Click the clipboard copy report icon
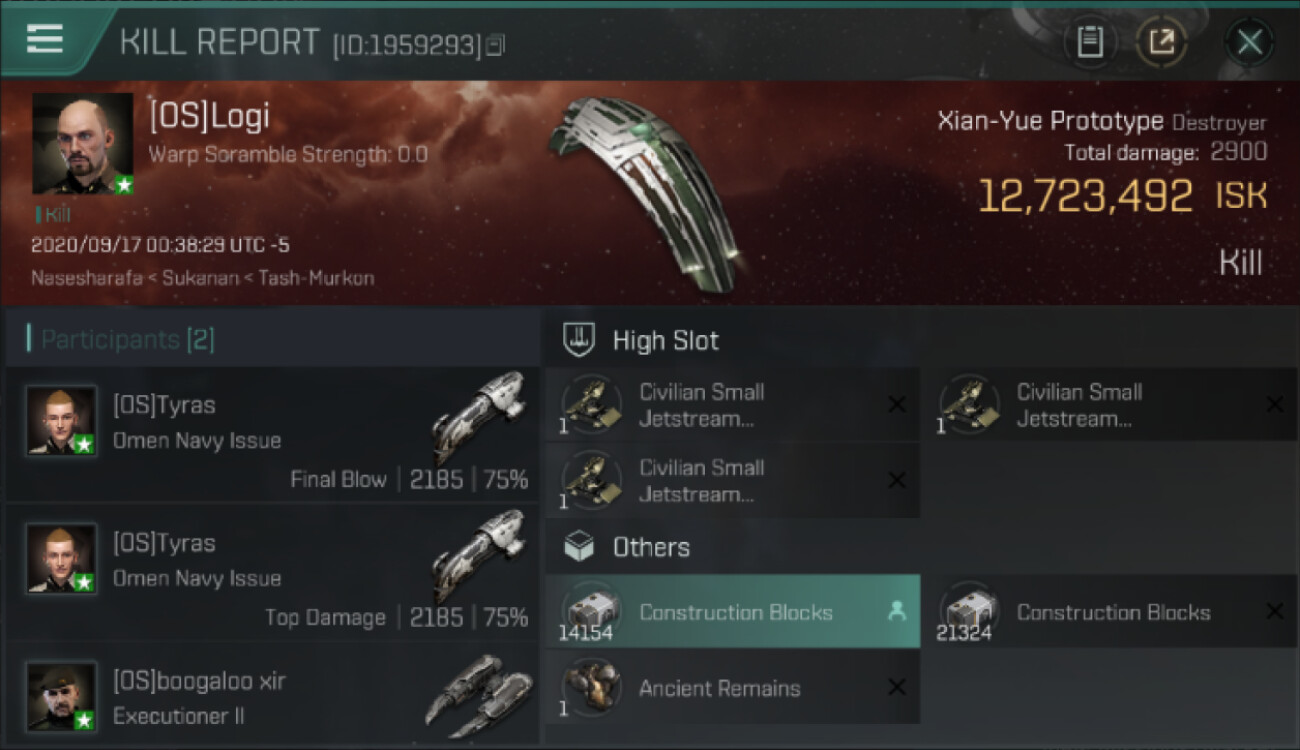1300x750 pixels. point(1090,42)
